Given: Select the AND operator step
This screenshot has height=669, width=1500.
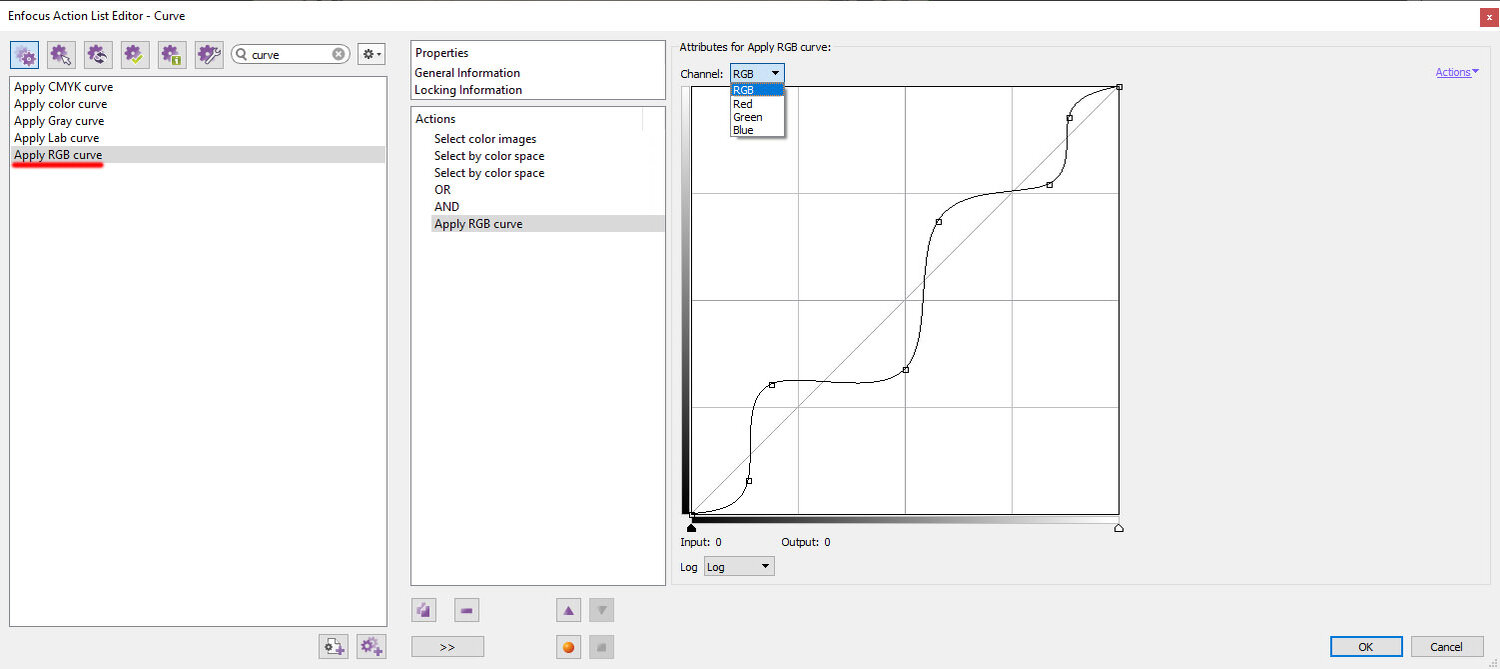Looking at the screenshot, I should pyautogui.click(x=446, y=207).
